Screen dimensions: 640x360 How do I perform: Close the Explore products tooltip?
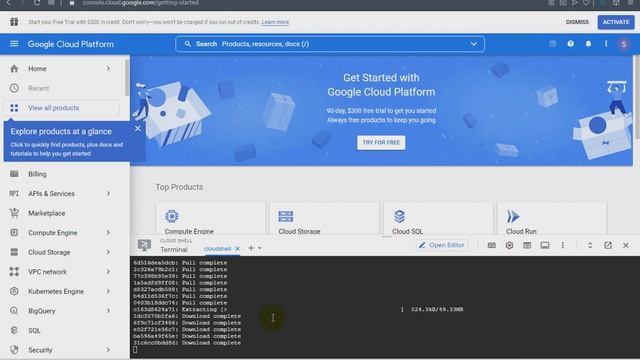tap(138, 128)
